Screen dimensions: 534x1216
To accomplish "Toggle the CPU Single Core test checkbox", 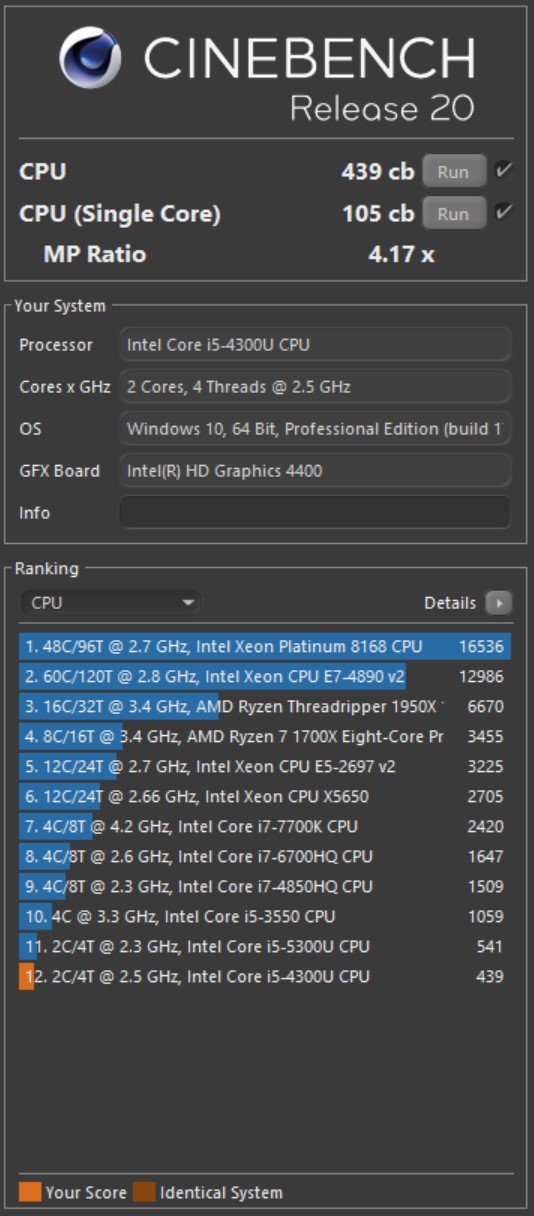I will point(503,212).
